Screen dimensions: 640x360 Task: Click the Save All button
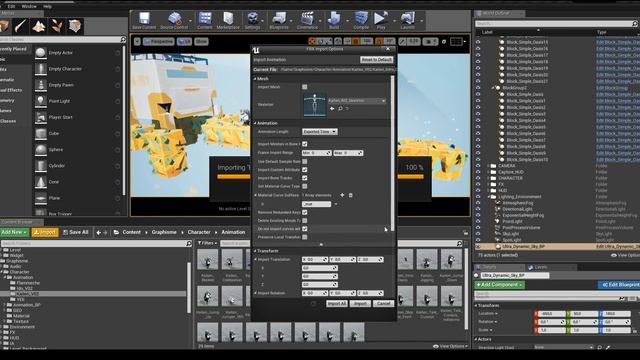point(76,232)
